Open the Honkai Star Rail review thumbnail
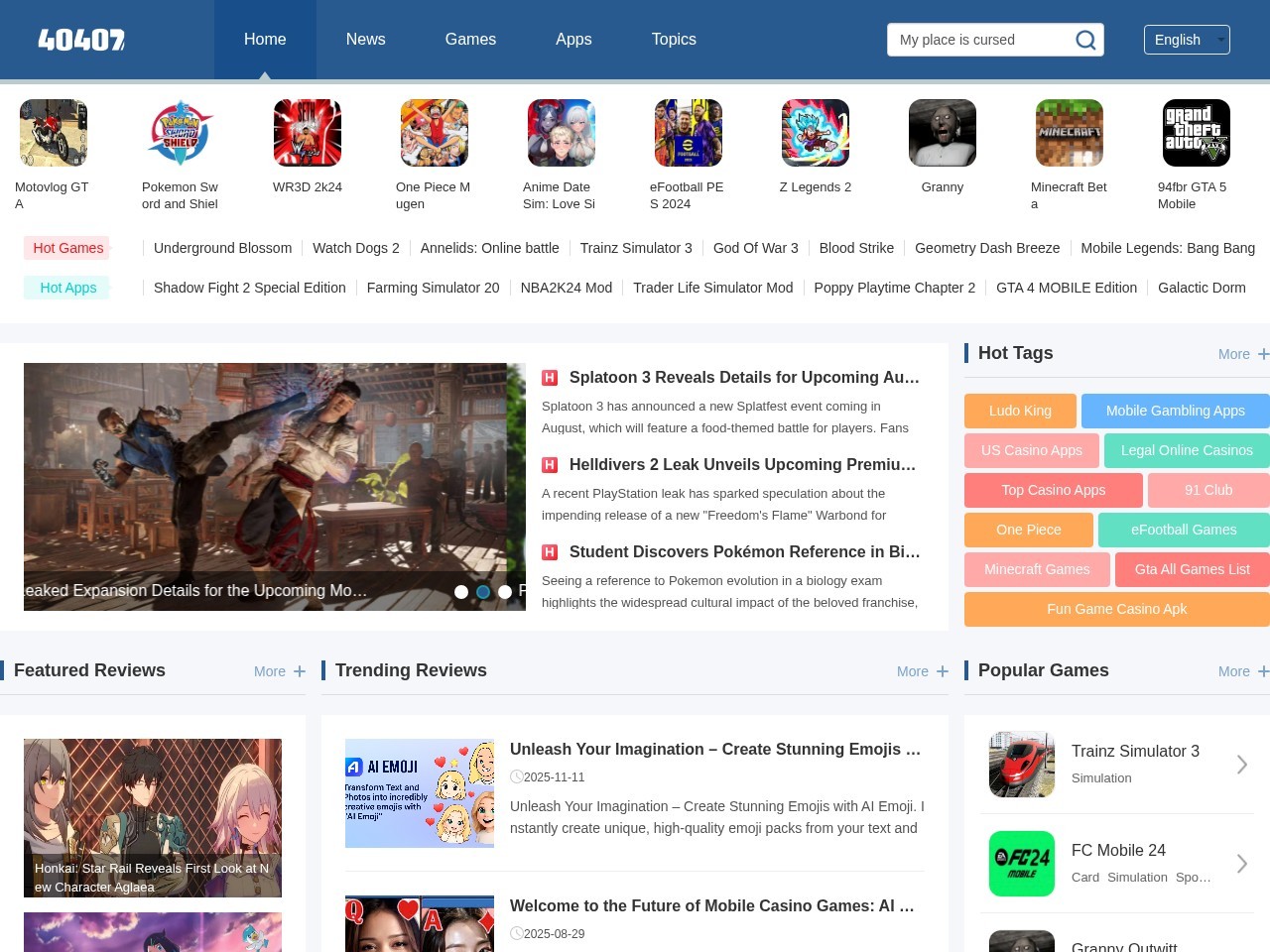Screen dimensions: 1270x952 point(153,818)
